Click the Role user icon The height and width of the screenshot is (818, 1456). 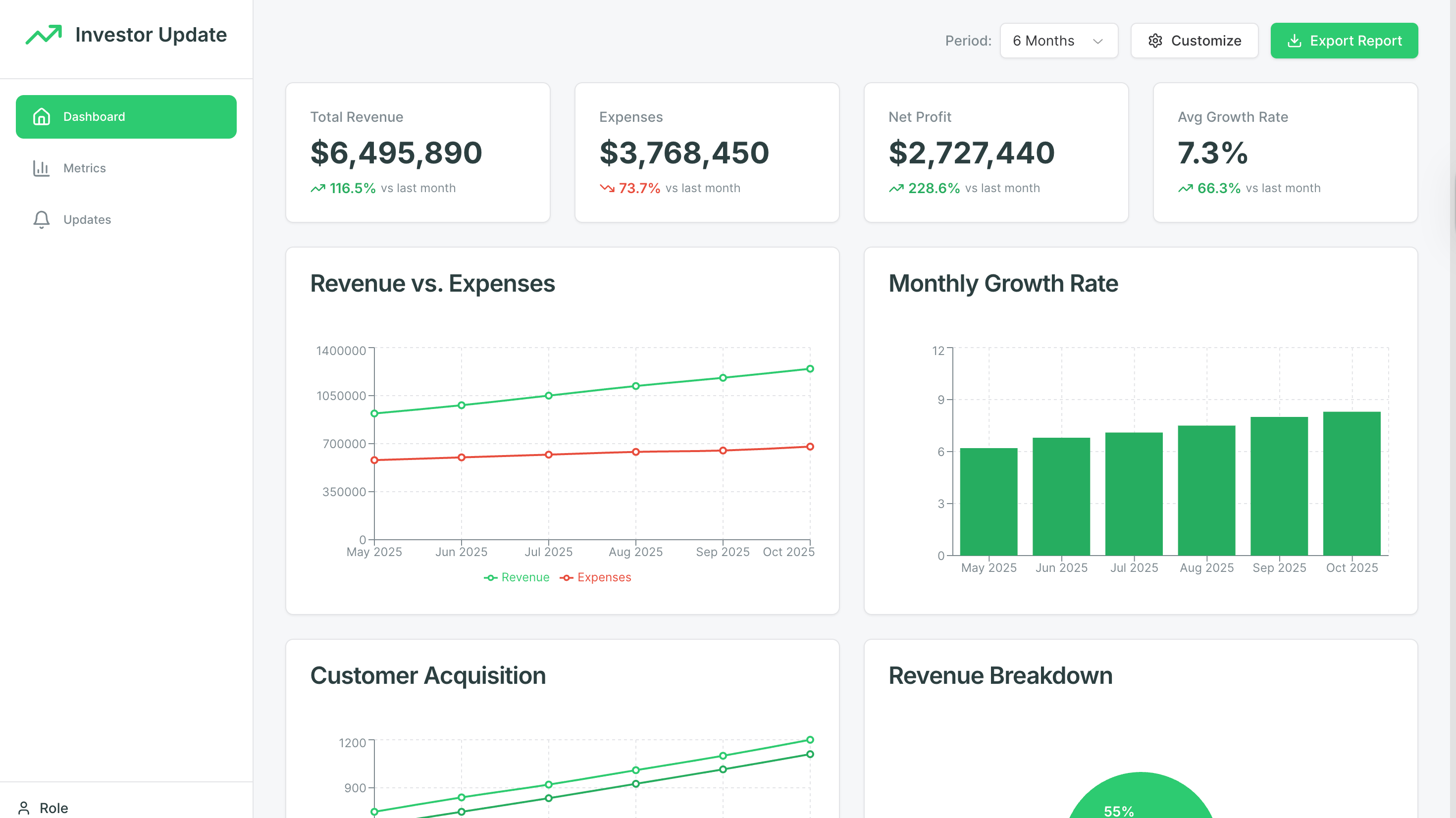click(x=24, y=808)
